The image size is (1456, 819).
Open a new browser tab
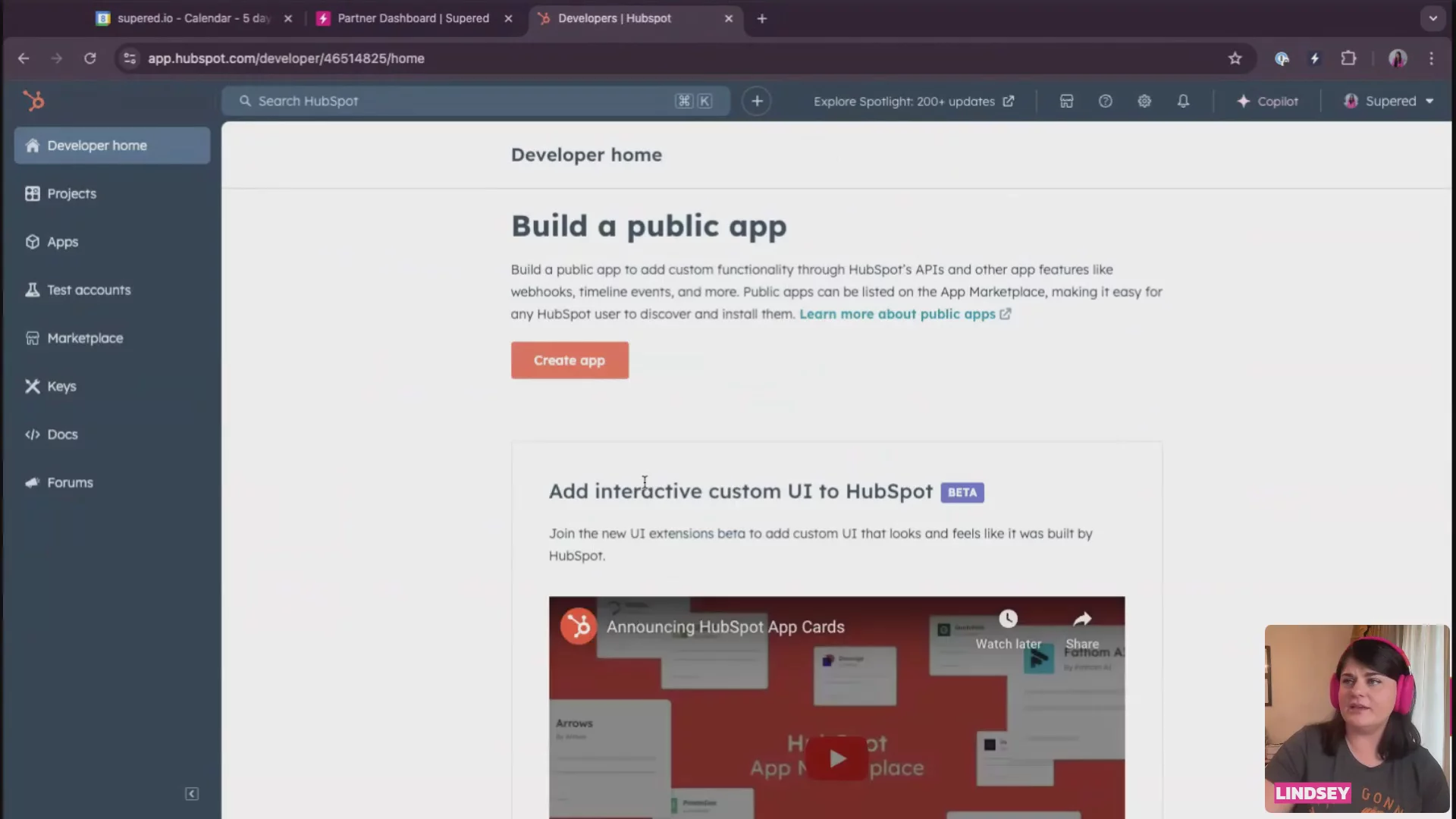click(x=762, y=18)
